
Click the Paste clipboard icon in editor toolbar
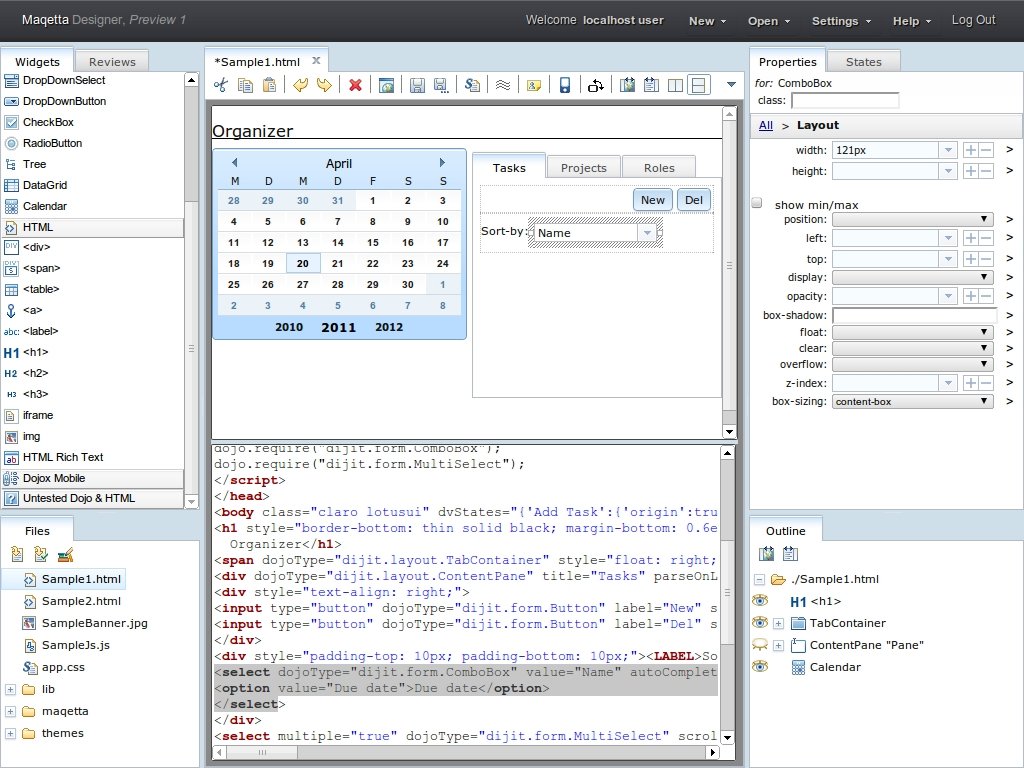pos(269,85)
